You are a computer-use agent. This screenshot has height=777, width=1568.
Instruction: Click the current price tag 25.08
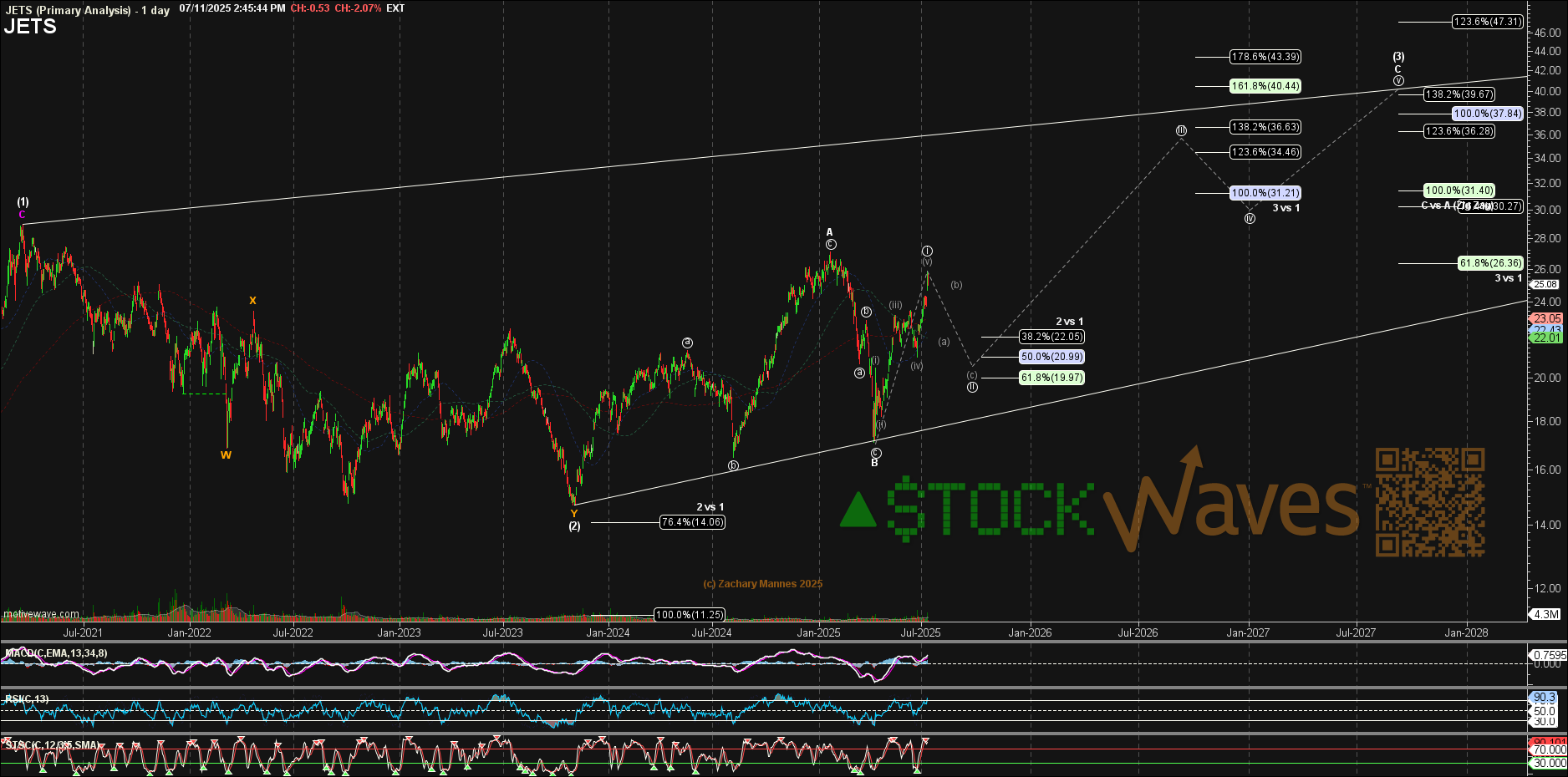click(x=1545, y=285)
